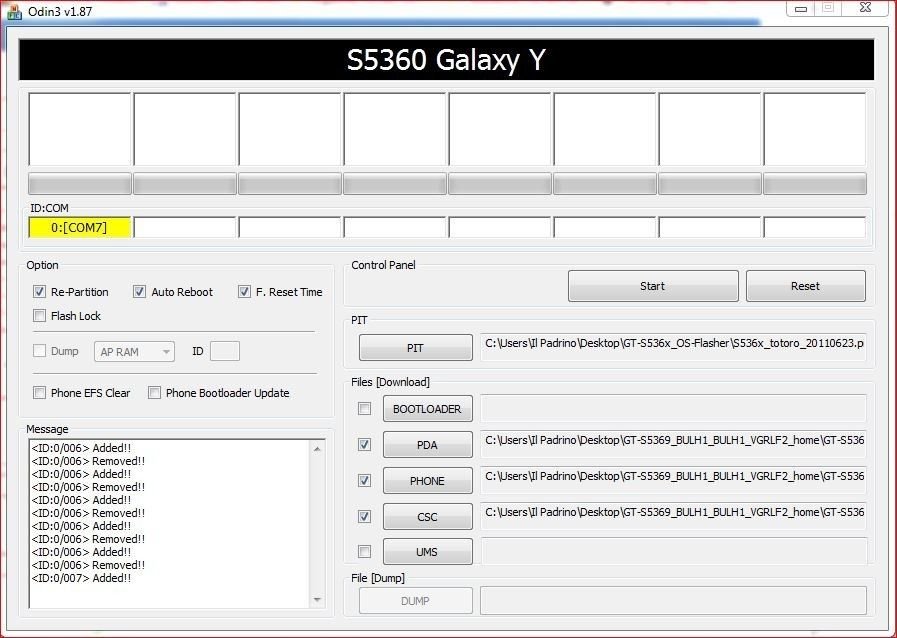Click the PIT file path field
The width and height of the screenshot is (897, 638).
point(673,347)
